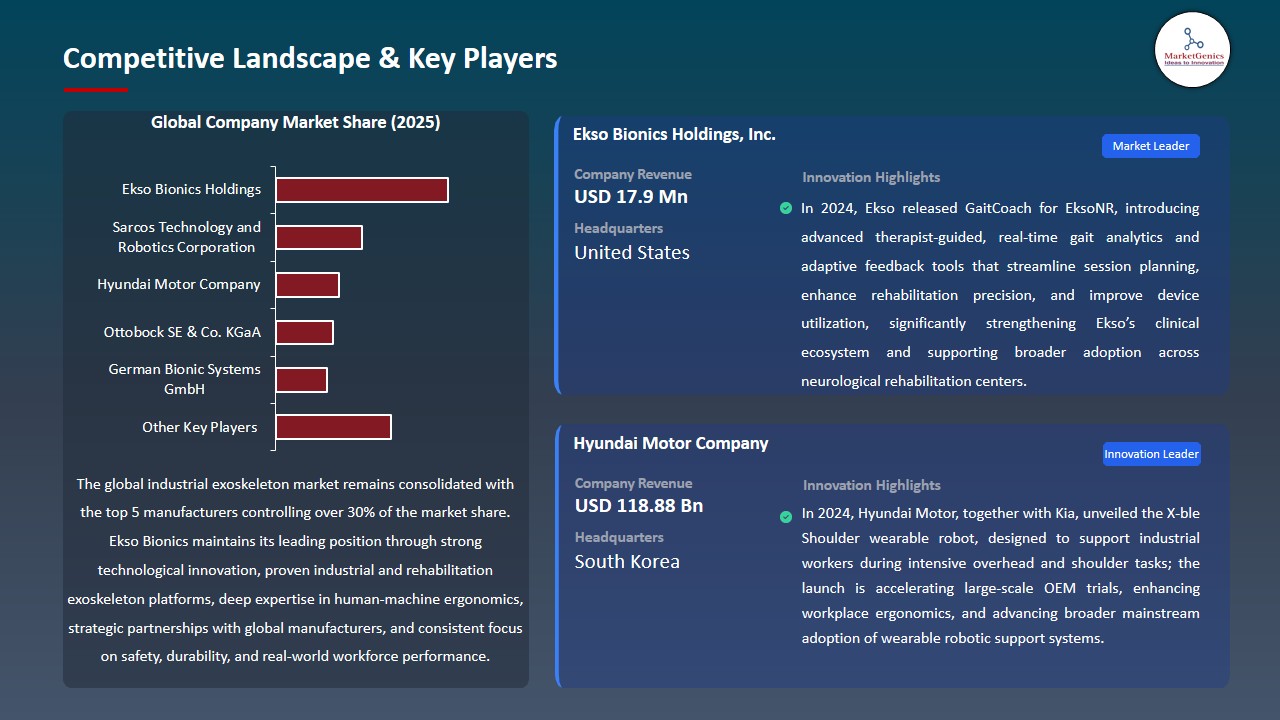
Task: Select the Hyundai Motor Company bar in the chart
Action: point(308,284)
